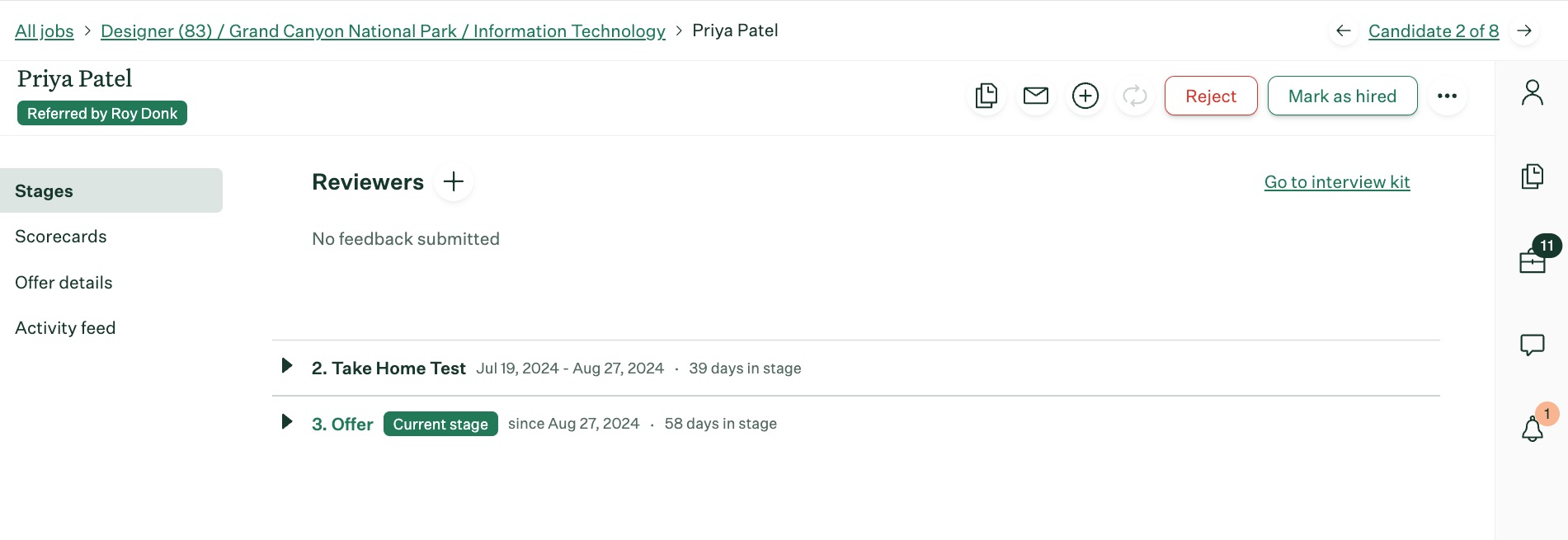
Task: Open the email envelope icon
Action: point(1036,96)
